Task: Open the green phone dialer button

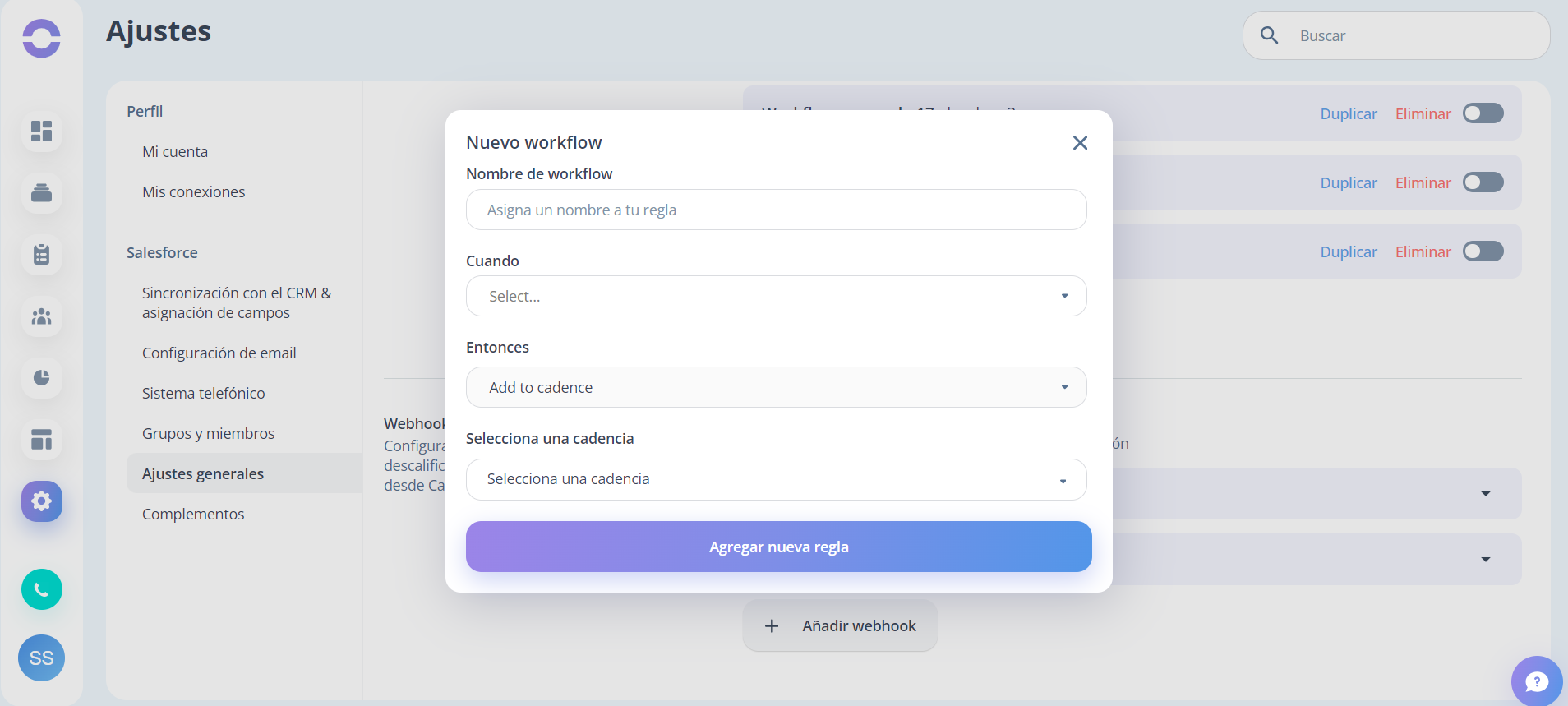Action: click(42, 589)
